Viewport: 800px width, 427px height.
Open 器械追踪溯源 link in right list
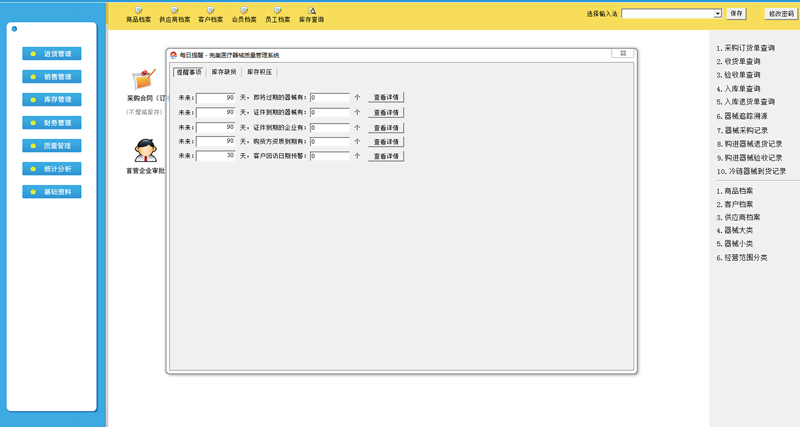tap(746, 116)
